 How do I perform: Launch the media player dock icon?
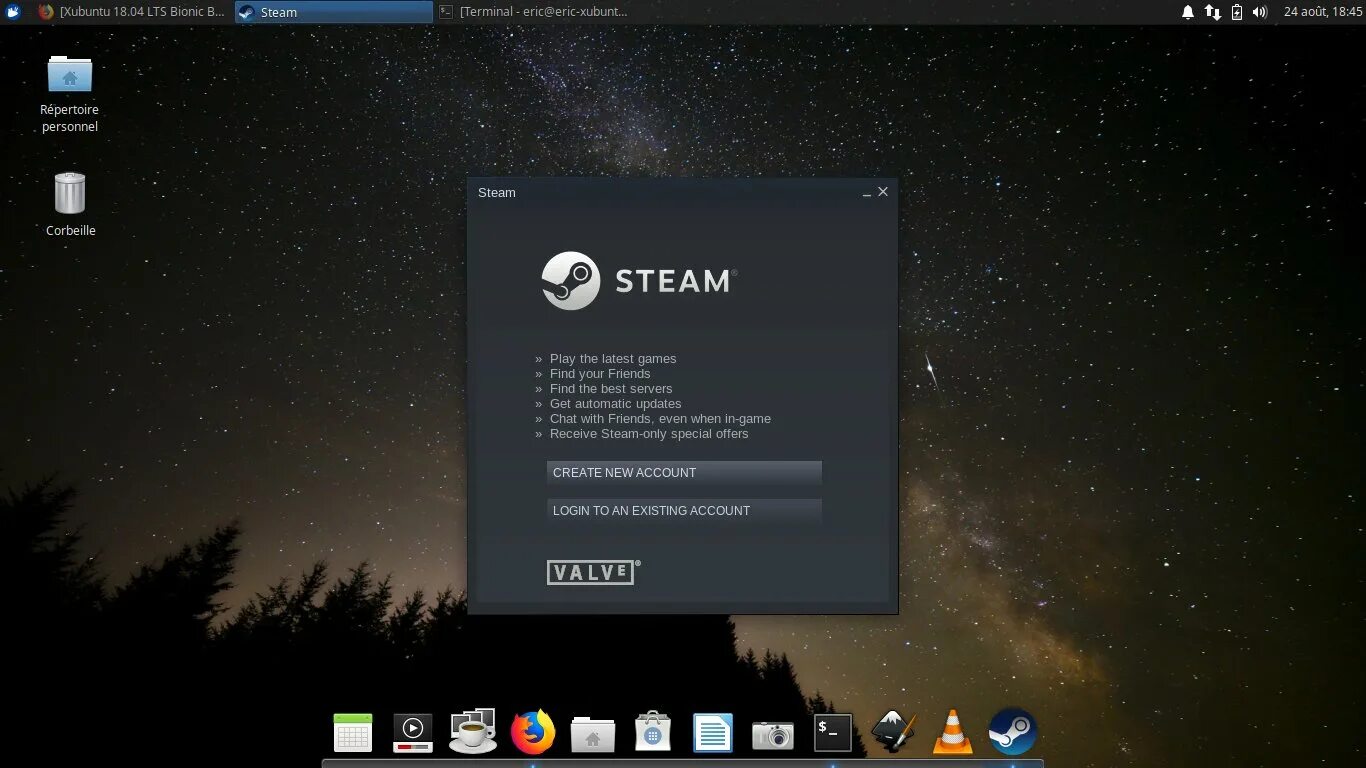point(413,733)
